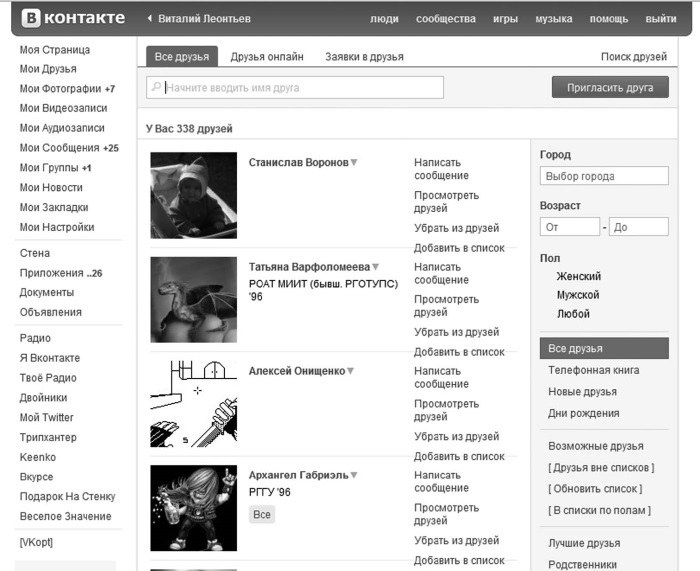Switch to the Заявки в друзья tab
The image size is (700, 571).
tap(364, 57)
